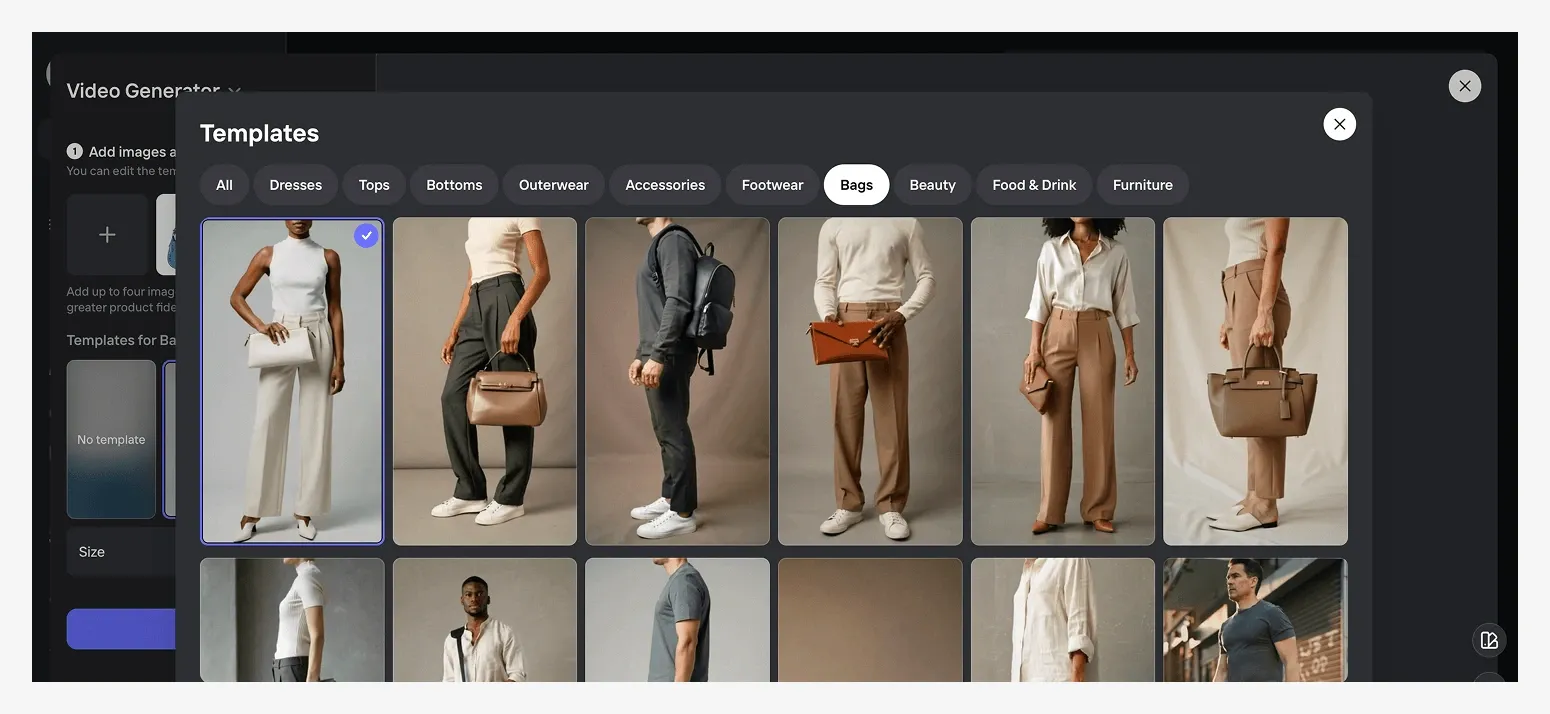
Task: Open the Furniture category
Action: coord(1143,185)
